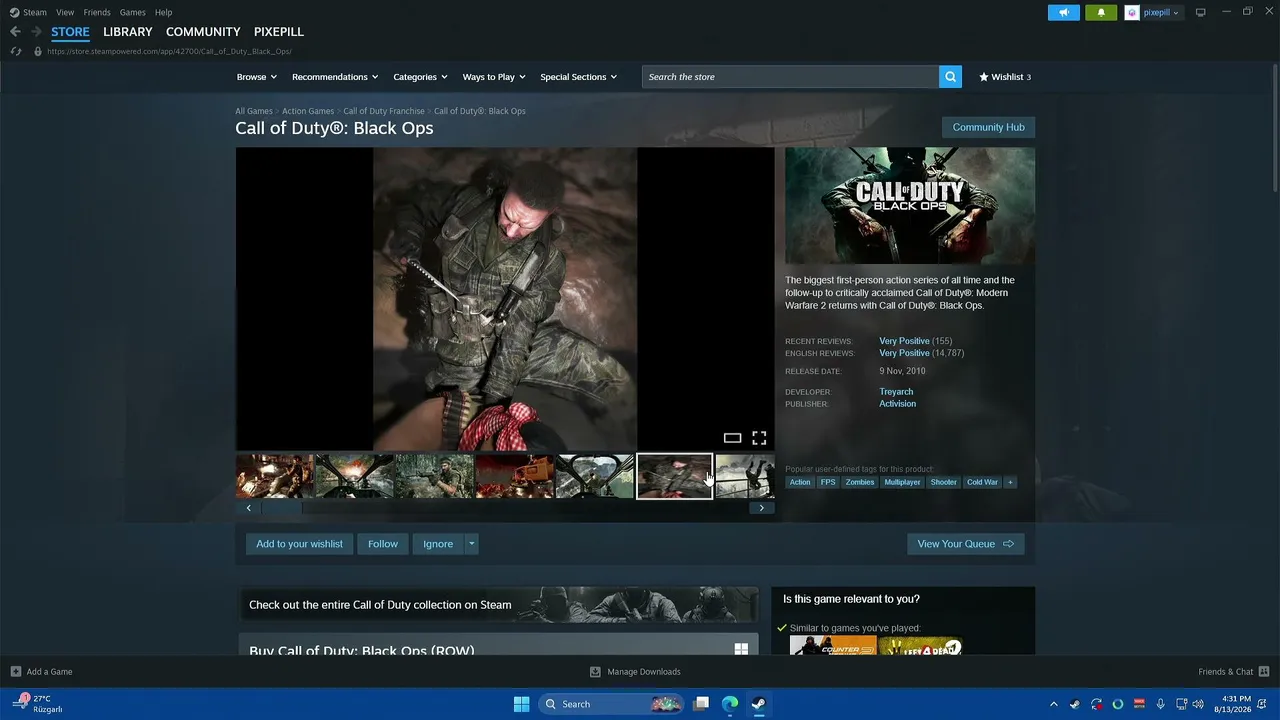Screen dimensions: 1280x720
Task: Open the Call of Duty collection banner
Action: pyautogui.click(x=498, y=605)
